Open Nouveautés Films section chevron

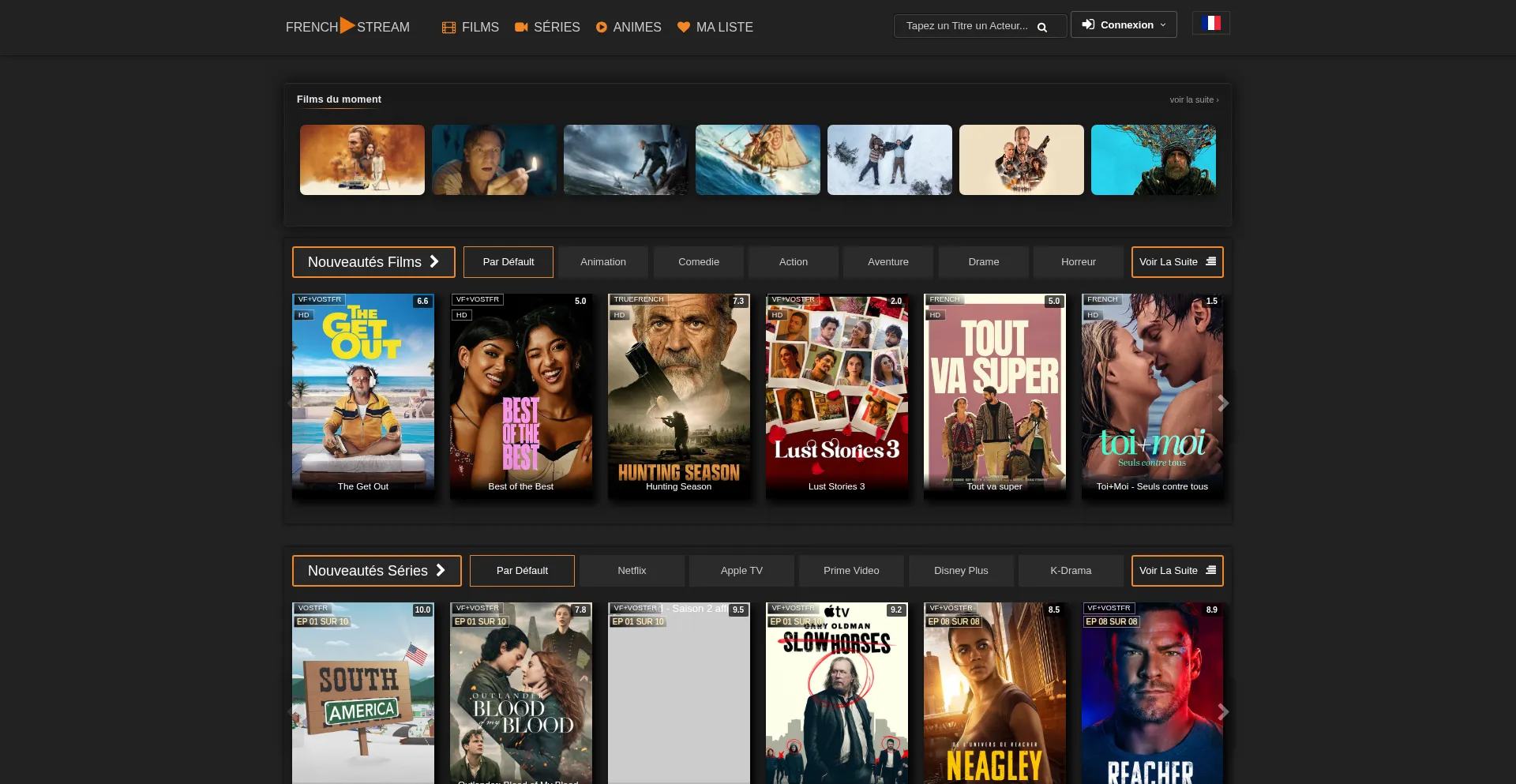coord(434,261)
